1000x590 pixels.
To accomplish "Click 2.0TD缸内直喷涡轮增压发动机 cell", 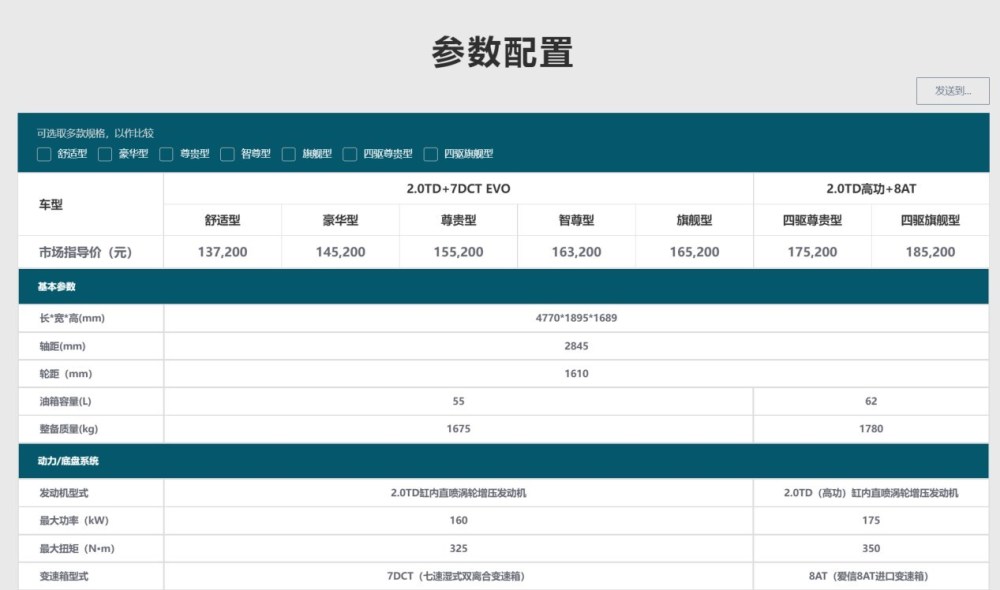I will pyautogui.click(x=459, y=493).
